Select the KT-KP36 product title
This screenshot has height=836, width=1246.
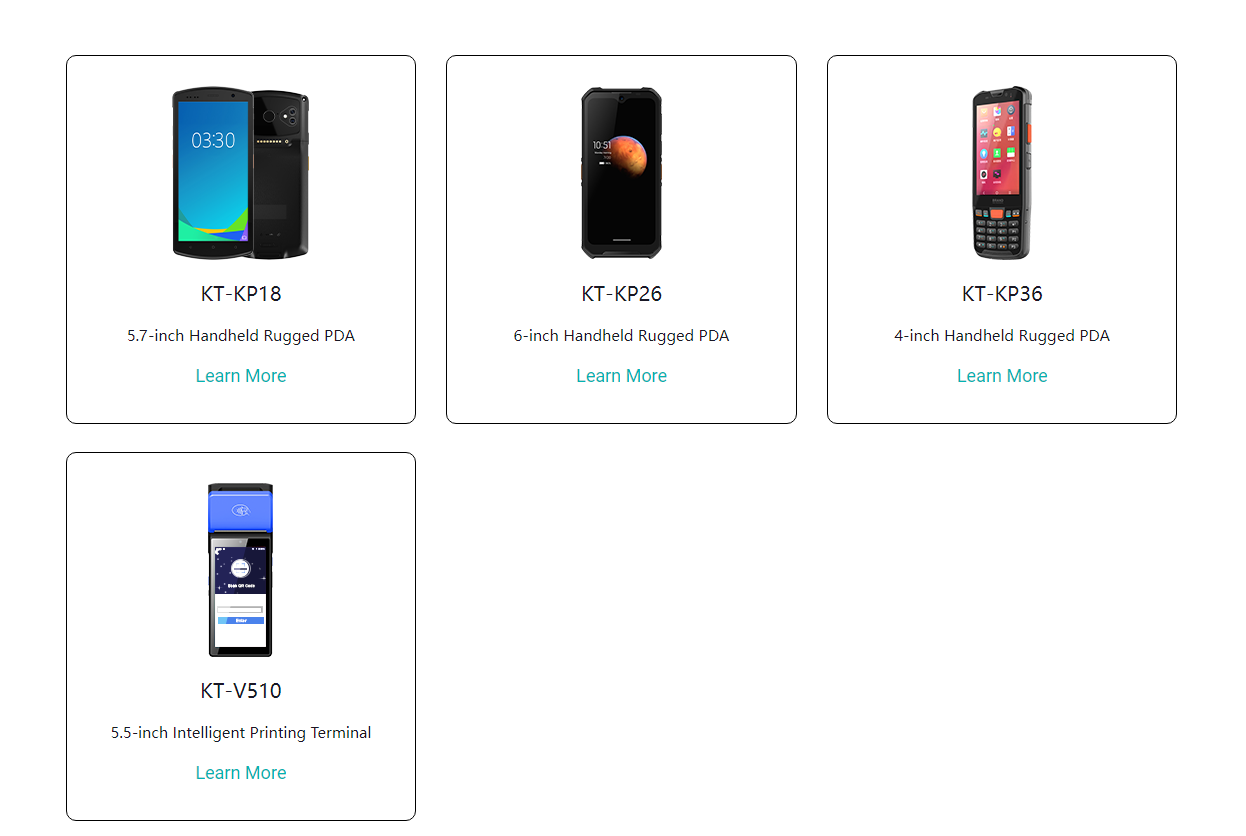click(1002, 294)
